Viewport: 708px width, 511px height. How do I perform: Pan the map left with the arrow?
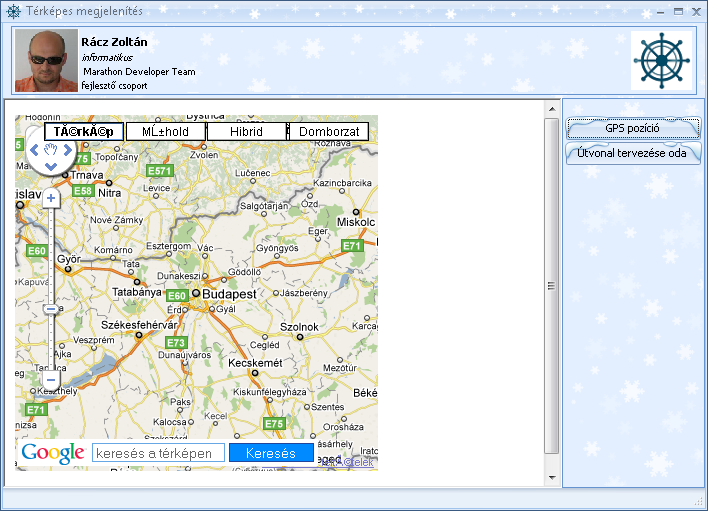click(34, 150)
